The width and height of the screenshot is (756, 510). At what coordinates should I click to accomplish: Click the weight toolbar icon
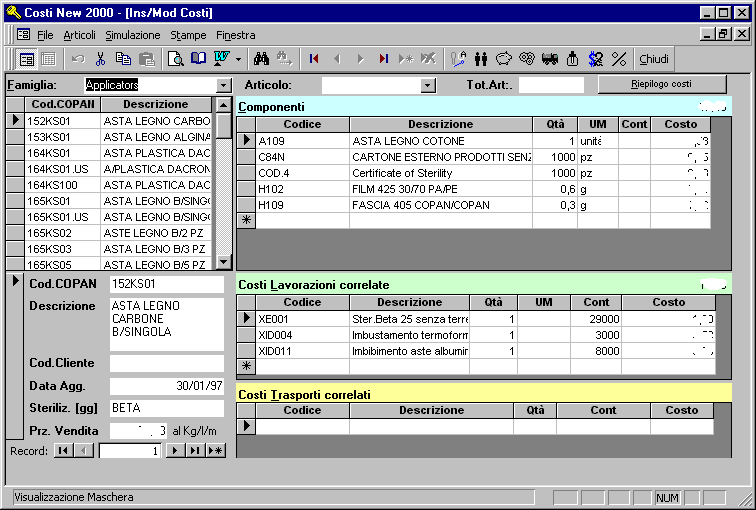tap(573, 59)
